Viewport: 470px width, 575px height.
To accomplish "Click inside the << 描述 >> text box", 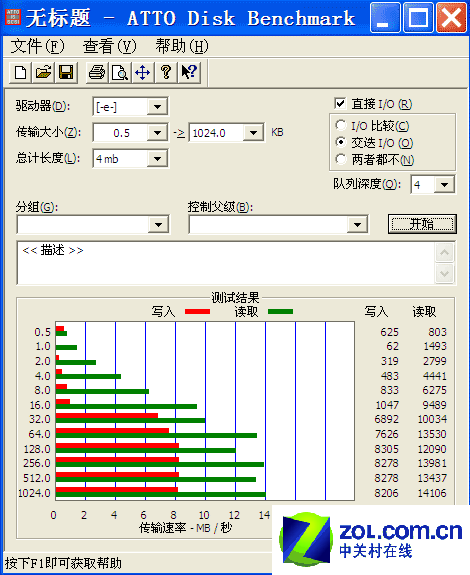I will (x=226, y=263).
